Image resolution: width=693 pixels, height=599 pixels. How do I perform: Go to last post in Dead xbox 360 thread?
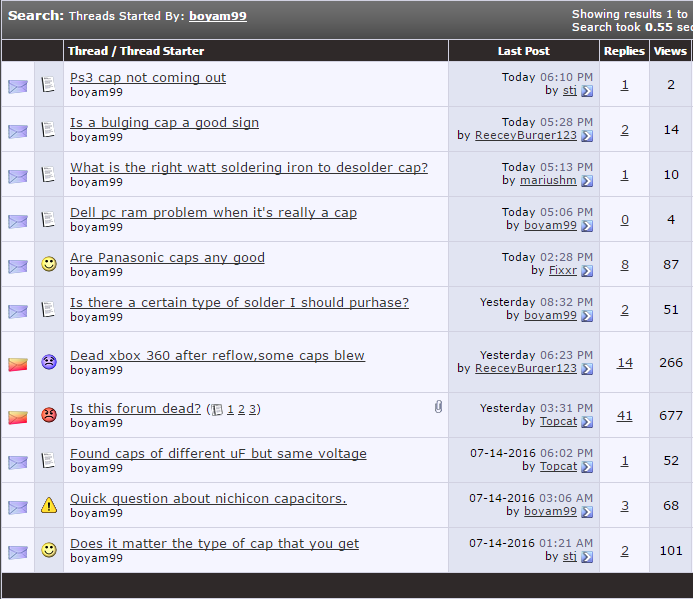587,369
